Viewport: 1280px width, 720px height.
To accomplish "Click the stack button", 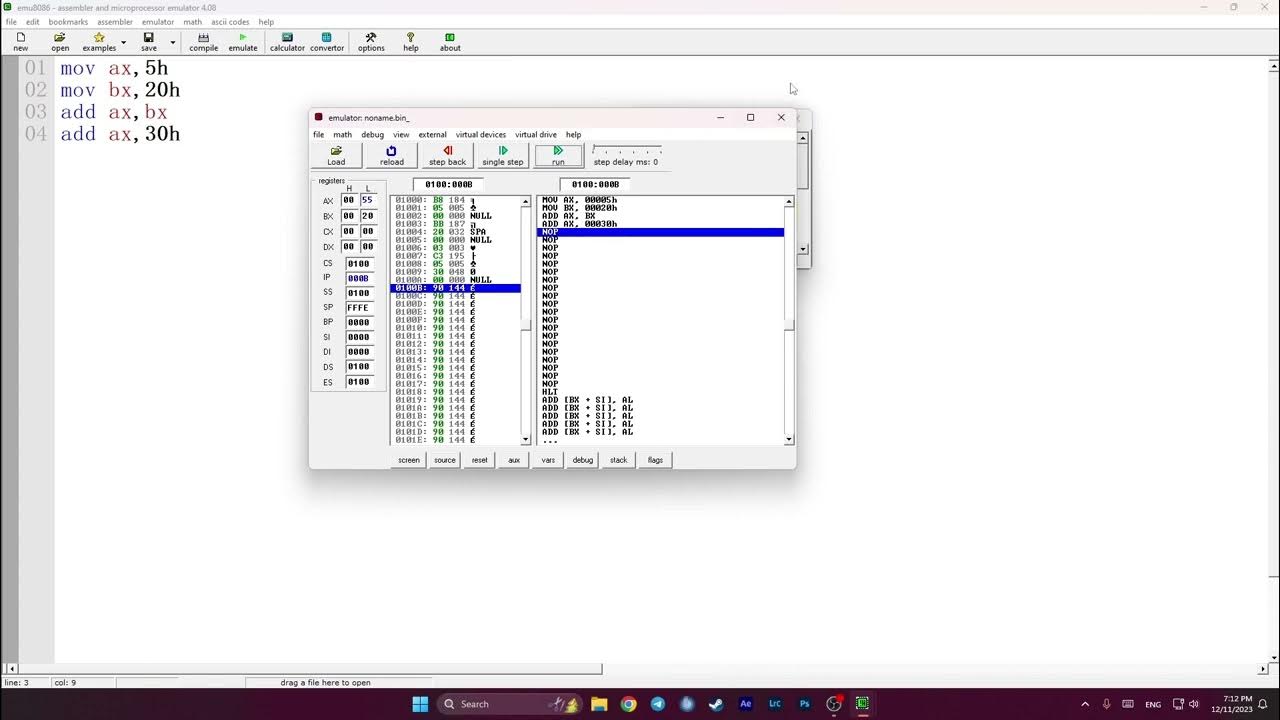I will [619, 460].
